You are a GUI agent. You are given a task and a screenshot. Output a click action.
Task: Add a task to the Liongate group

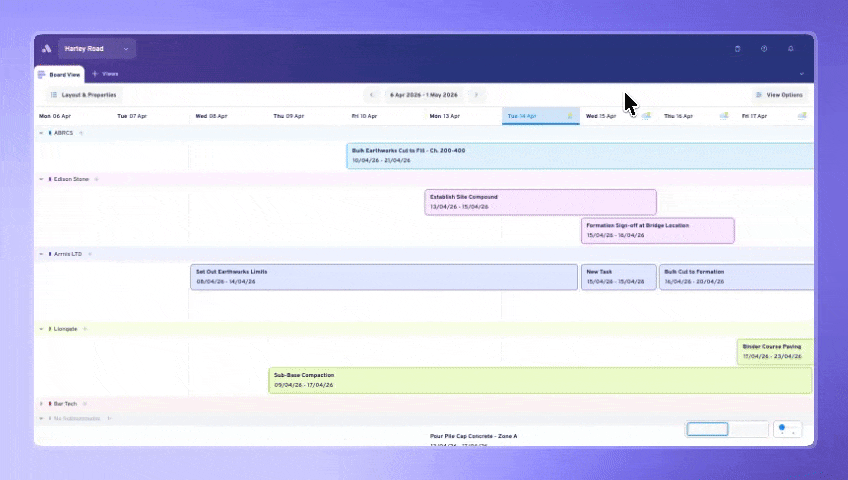(85, 329)
